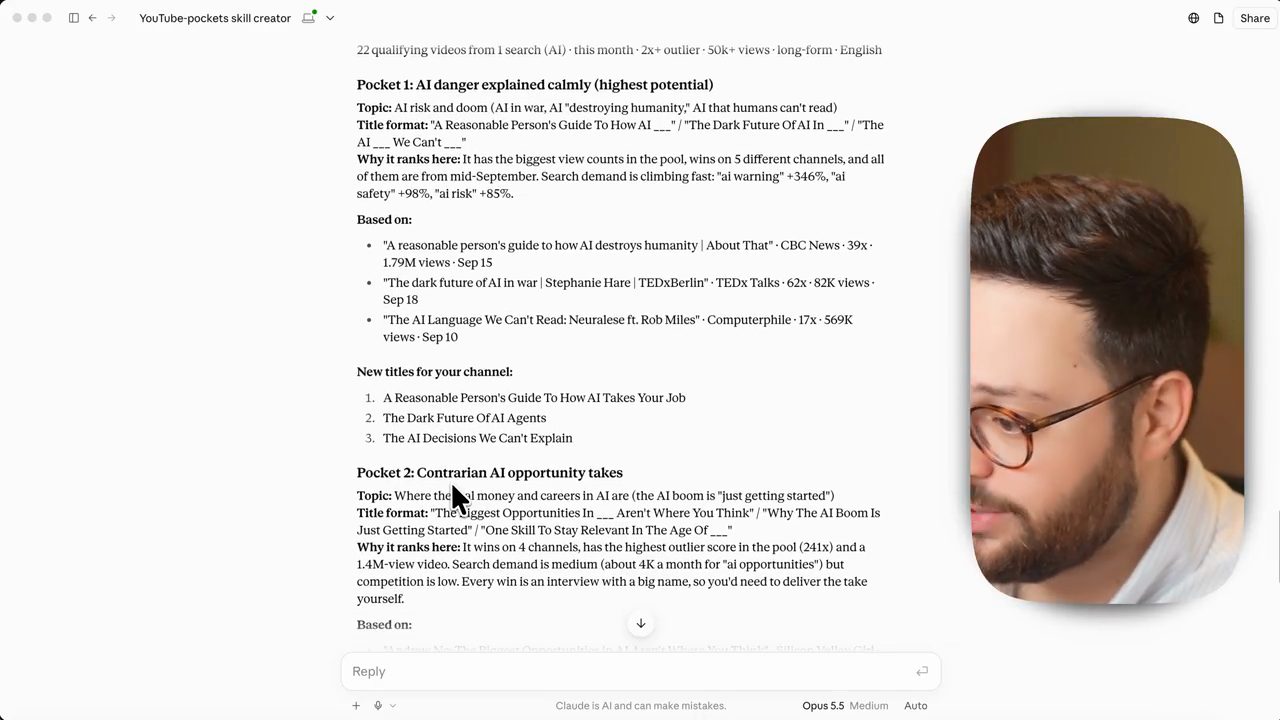
Task: Toggle the sidebar panel icon
Action: tap(74, 18)
